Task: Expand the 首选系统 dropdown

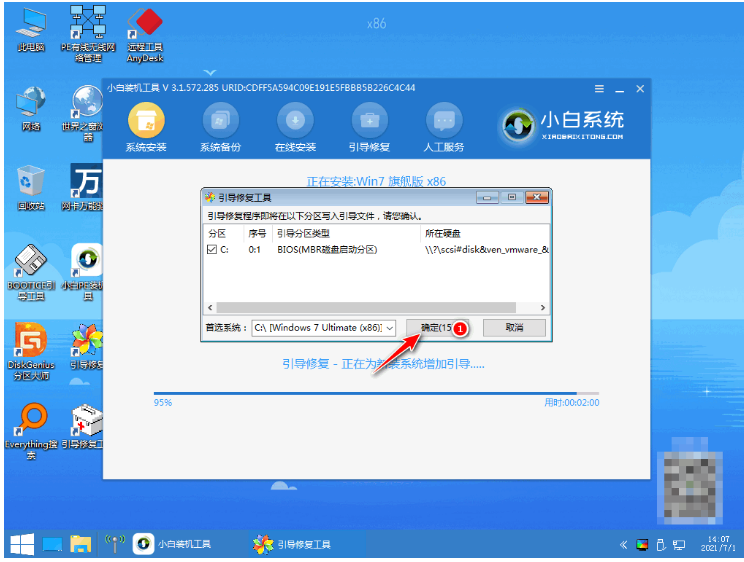Action: pos(389,328)
